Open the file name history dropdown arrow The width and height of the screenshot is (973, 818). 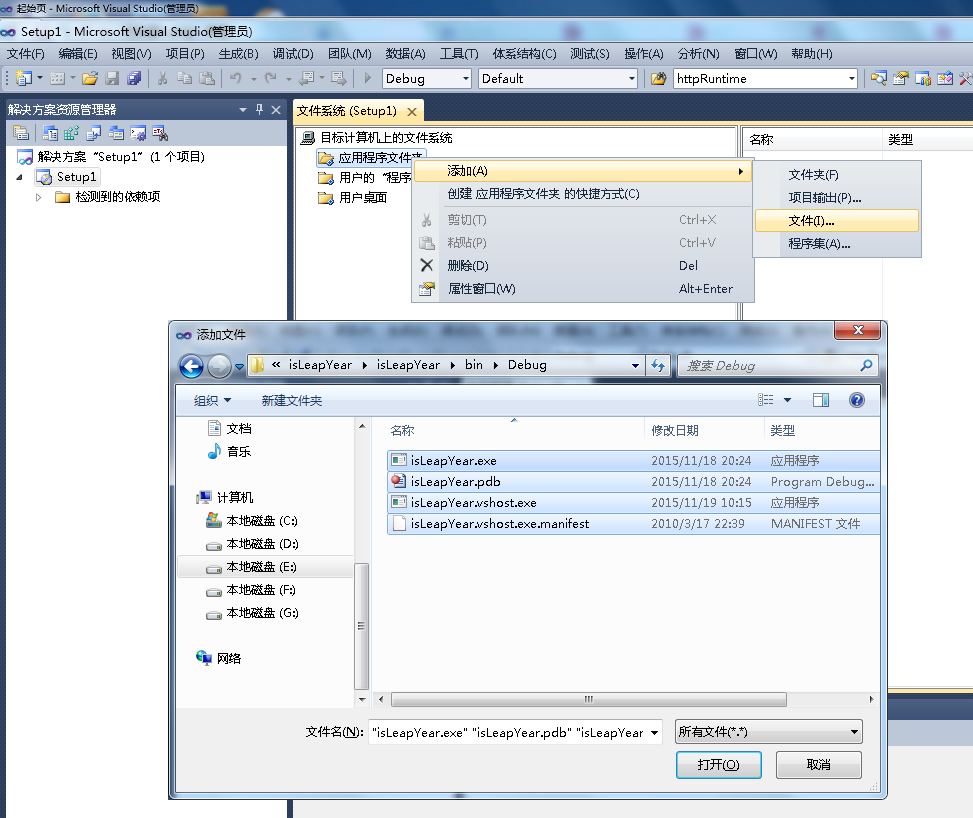click(x=654, y=732)
